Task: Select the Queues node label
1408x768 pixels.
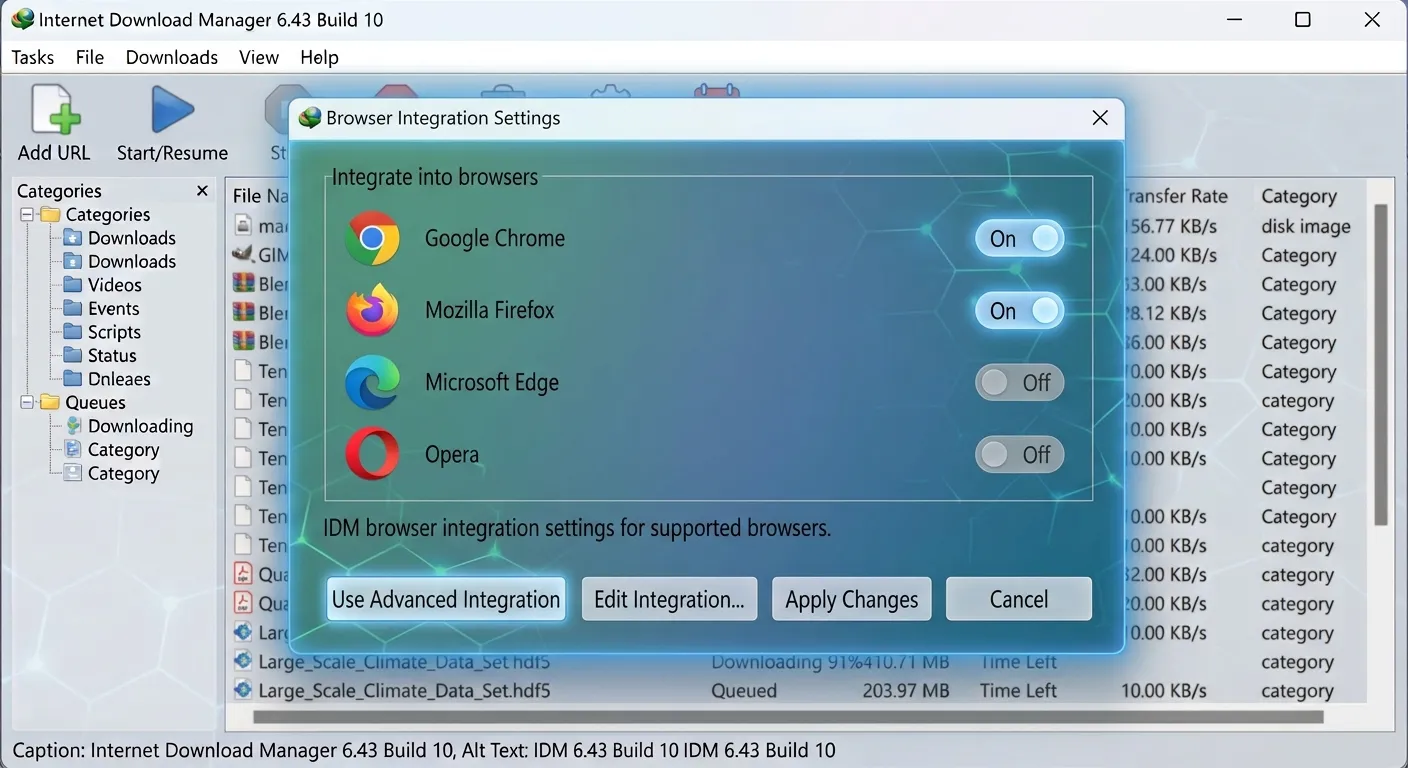Action: coord(96,403)
